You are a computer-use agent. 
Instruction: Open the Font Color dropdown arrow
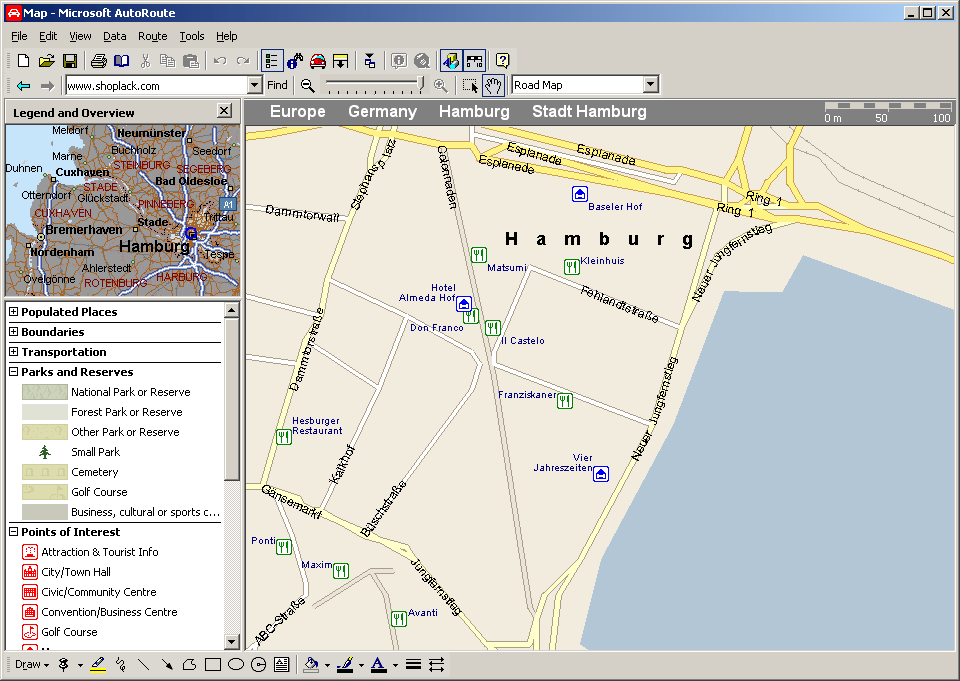pyautogui.click(x=396, y=665)
